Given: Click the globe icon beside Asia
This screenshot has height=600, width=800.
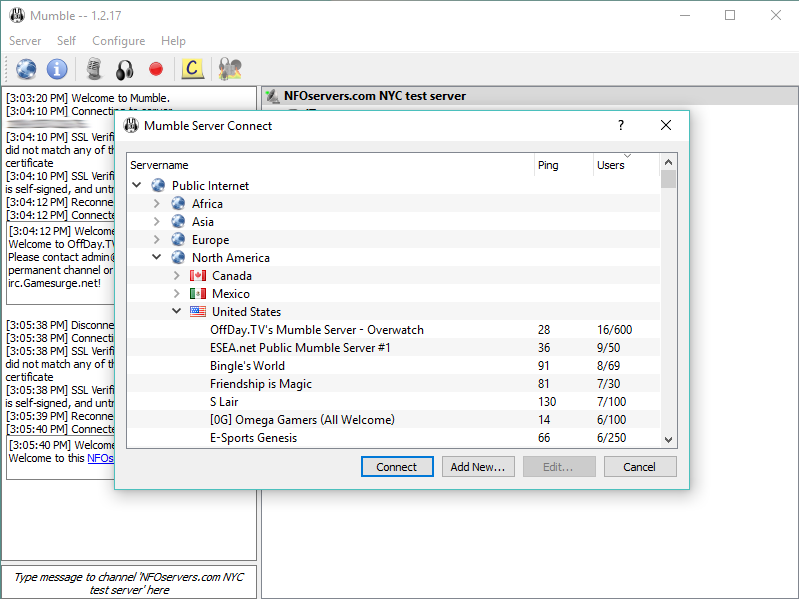Looking at the screenshot, I should click(178, 221).
